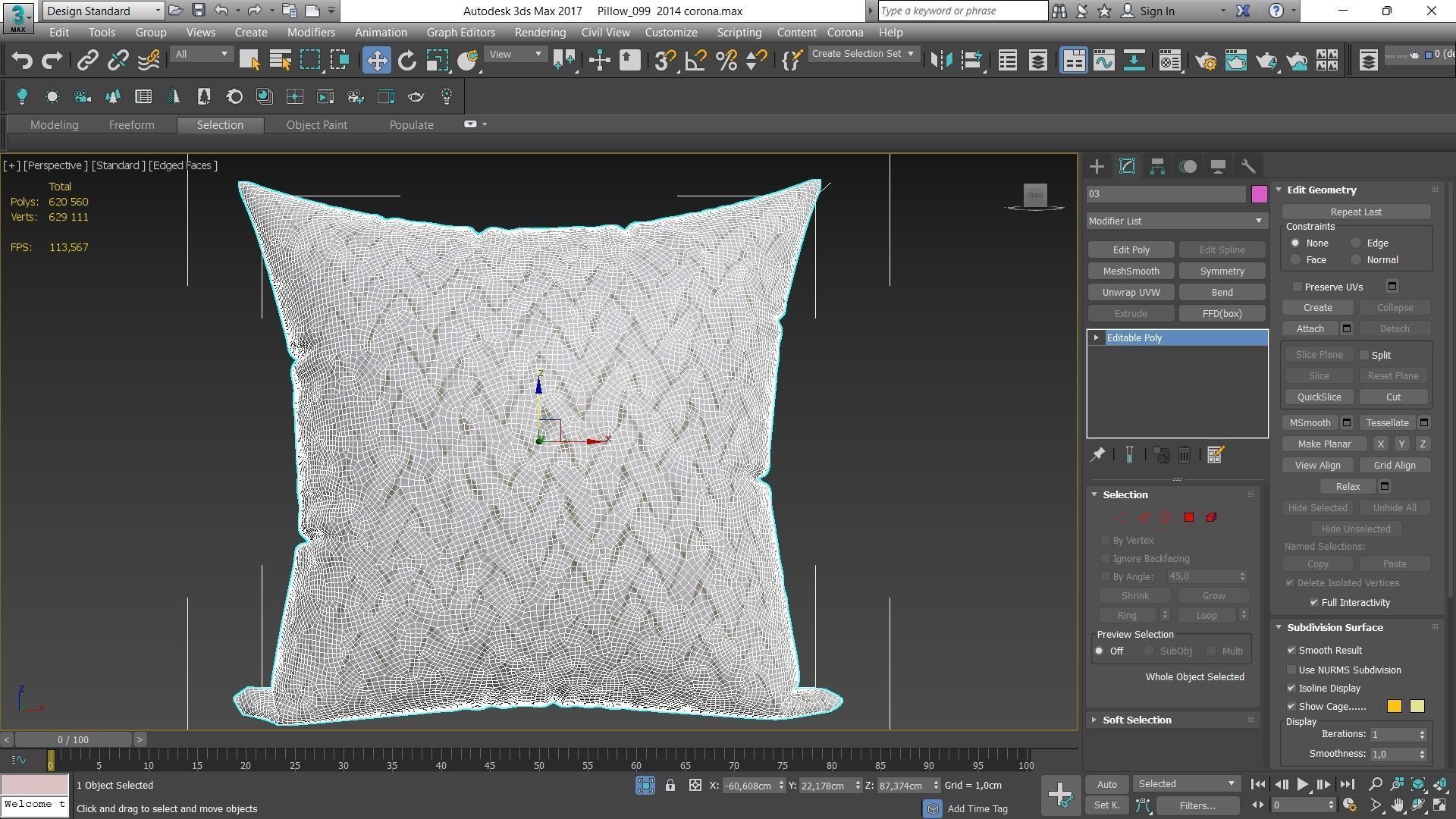This screenshot has width=1456, height=819.
Task: Select Normal constraint radio button
Action: tap(1356, 260)
